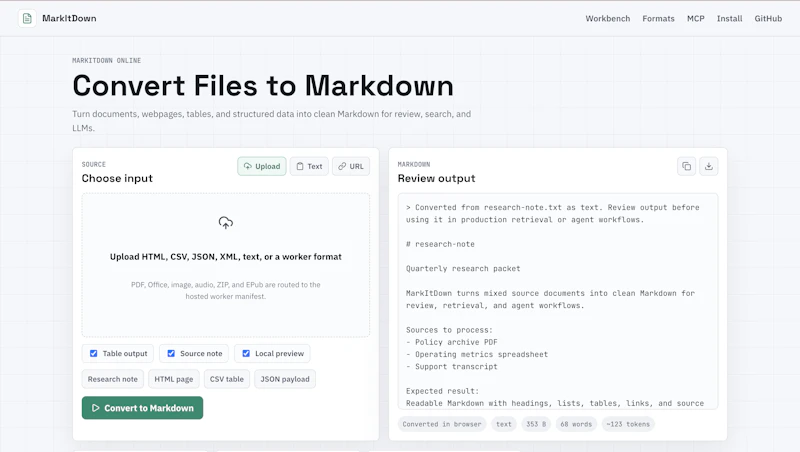Click the cloud upload icon in drop zone
Viewport: 800px width, 452px height.
[x=226, y=223]
